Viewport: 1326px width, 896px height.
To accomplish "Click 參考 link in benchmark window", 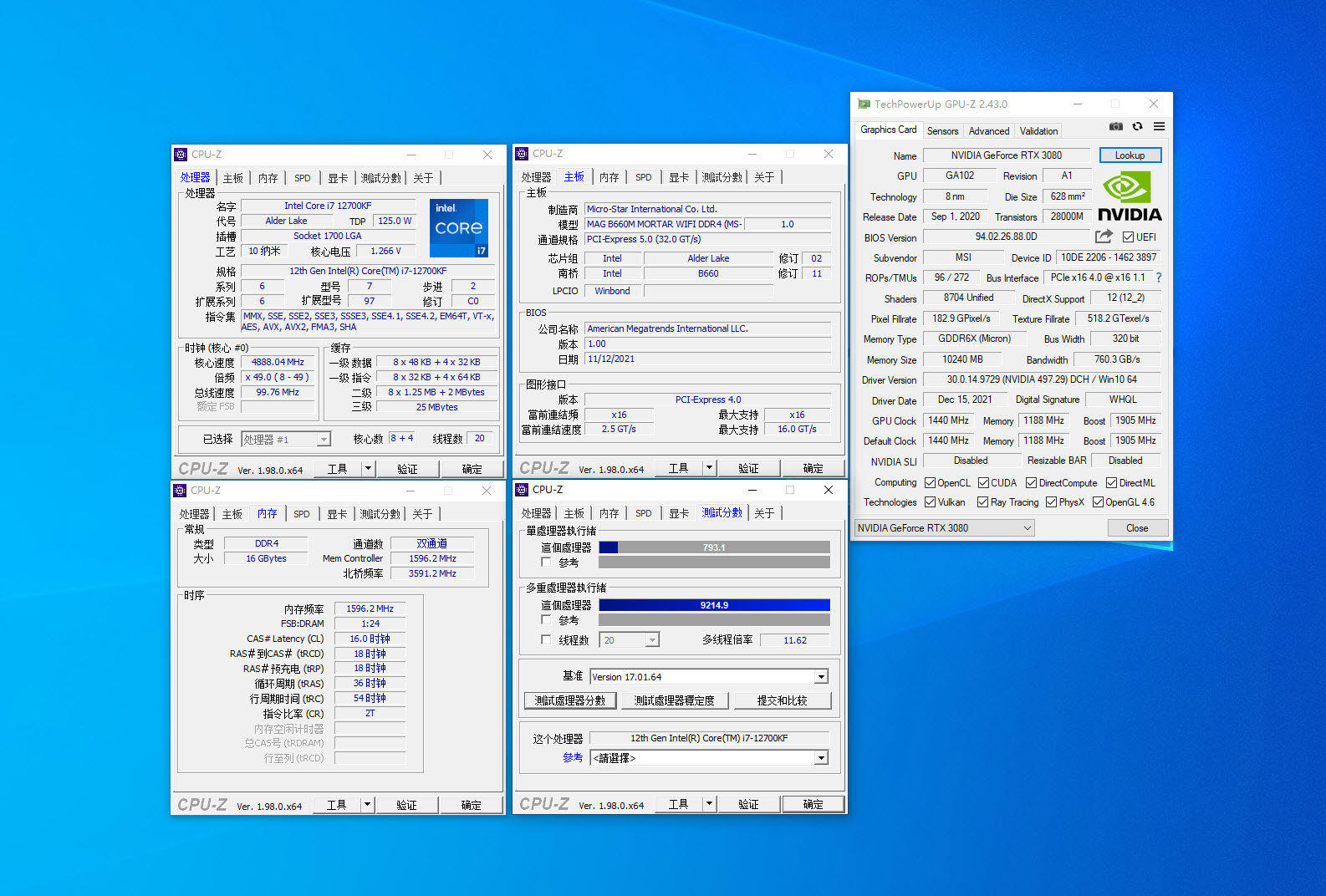I will pos(573,758).
